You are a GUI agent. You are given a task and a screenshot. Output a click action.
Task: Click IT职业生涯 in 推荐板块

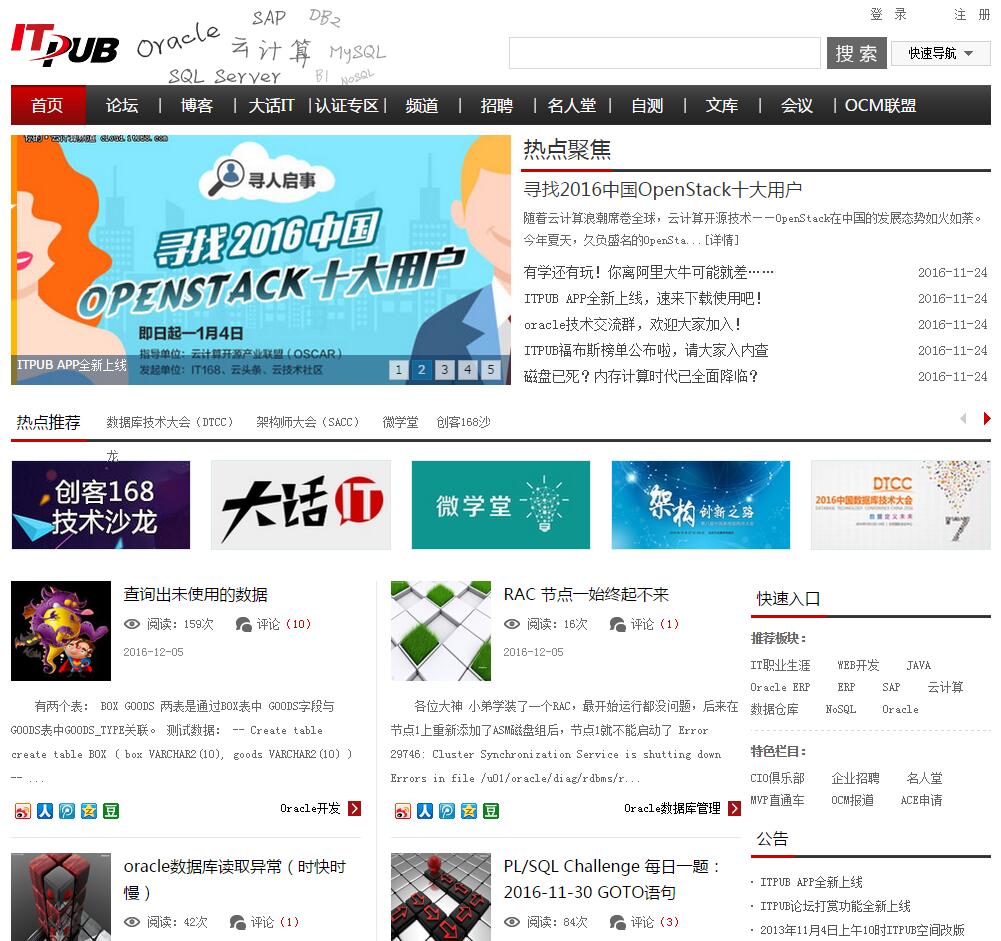780,665
